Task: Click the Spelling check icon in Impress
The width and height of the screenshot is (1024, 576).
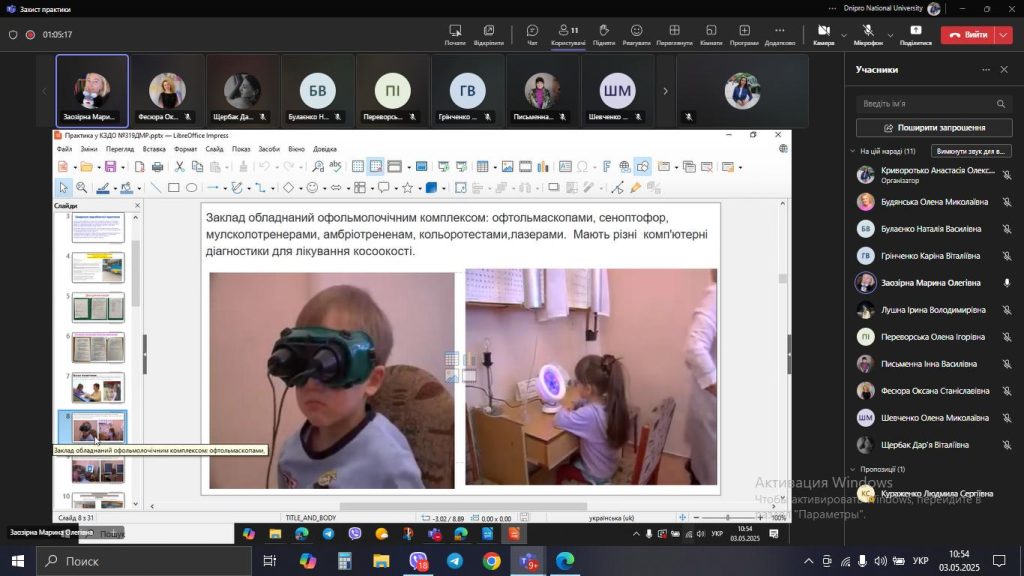Action: coord(336,167)
